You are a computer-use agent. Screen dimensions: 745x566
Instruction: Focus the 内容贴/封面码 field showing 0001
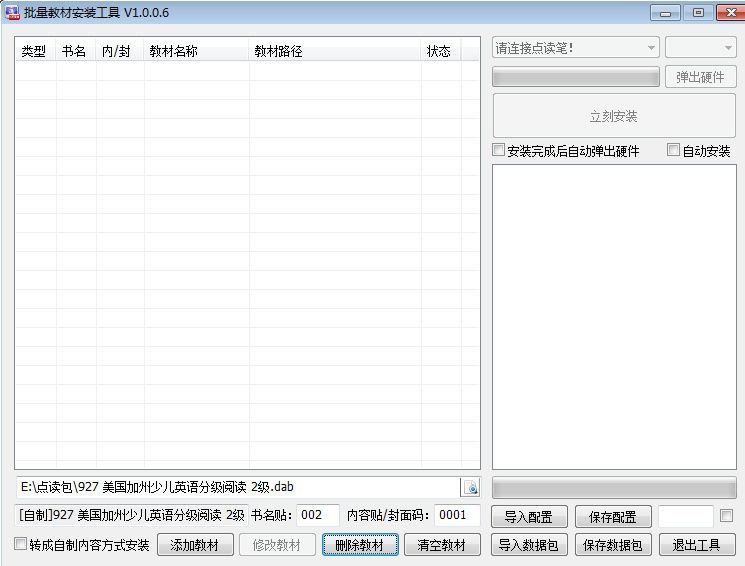coord(457,516)
